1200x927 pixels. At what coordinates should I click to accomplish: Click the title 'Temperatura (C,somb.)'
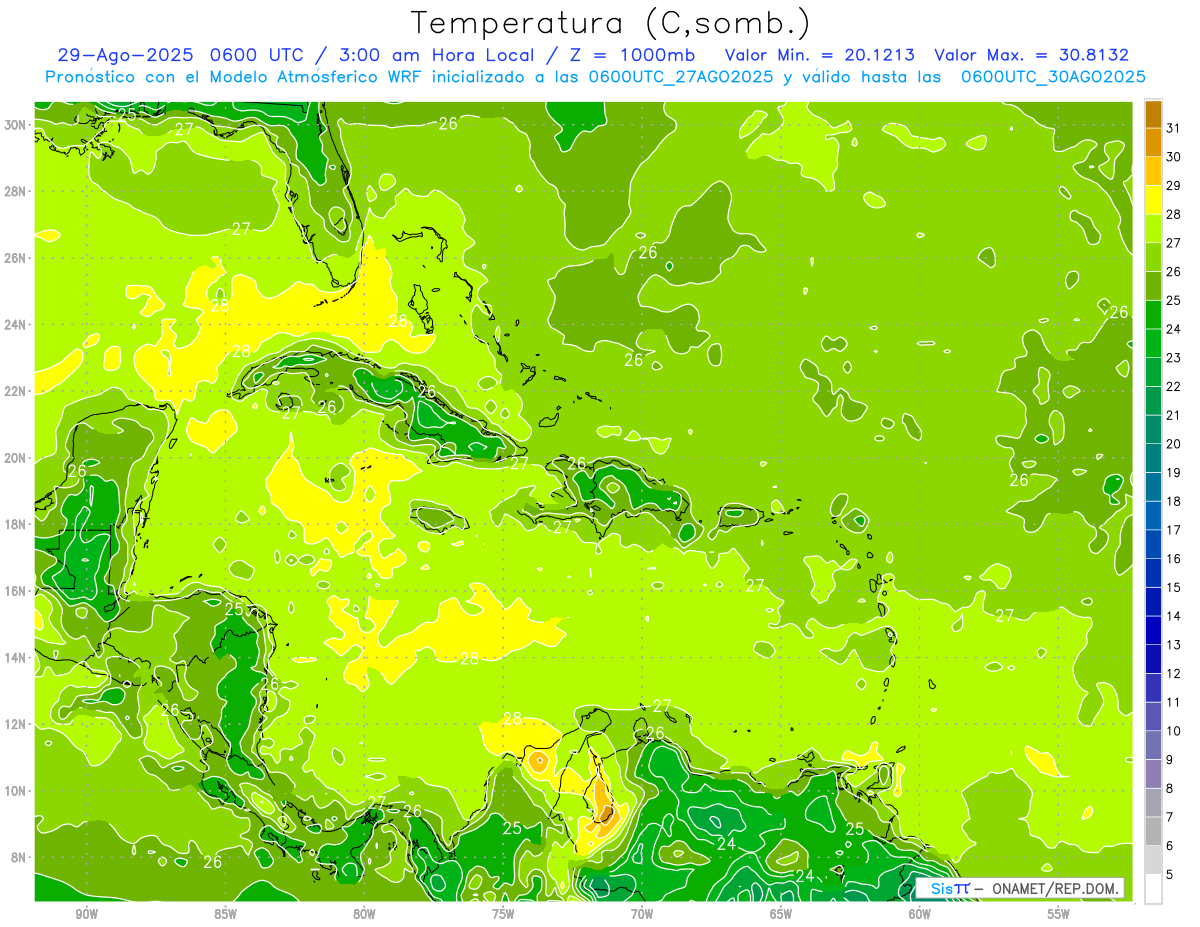click(611, 24)
